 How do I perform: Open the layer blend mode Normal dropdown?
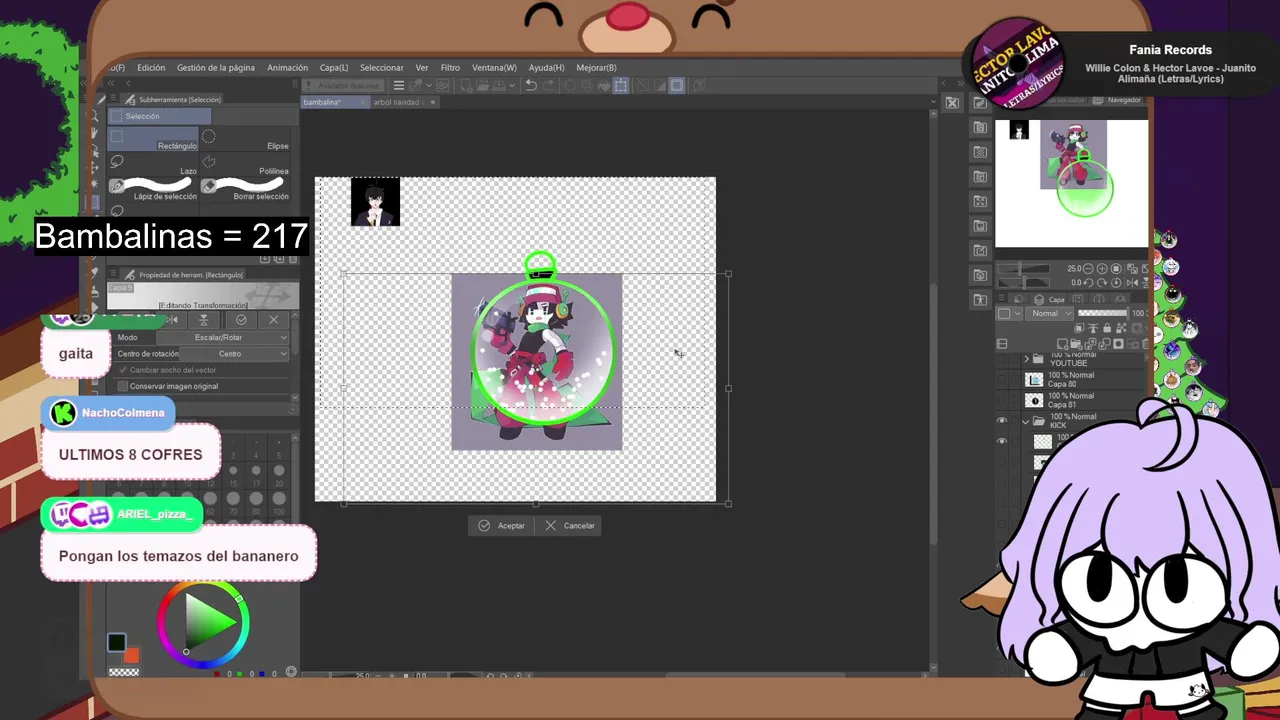click(x=1050, y=313)
